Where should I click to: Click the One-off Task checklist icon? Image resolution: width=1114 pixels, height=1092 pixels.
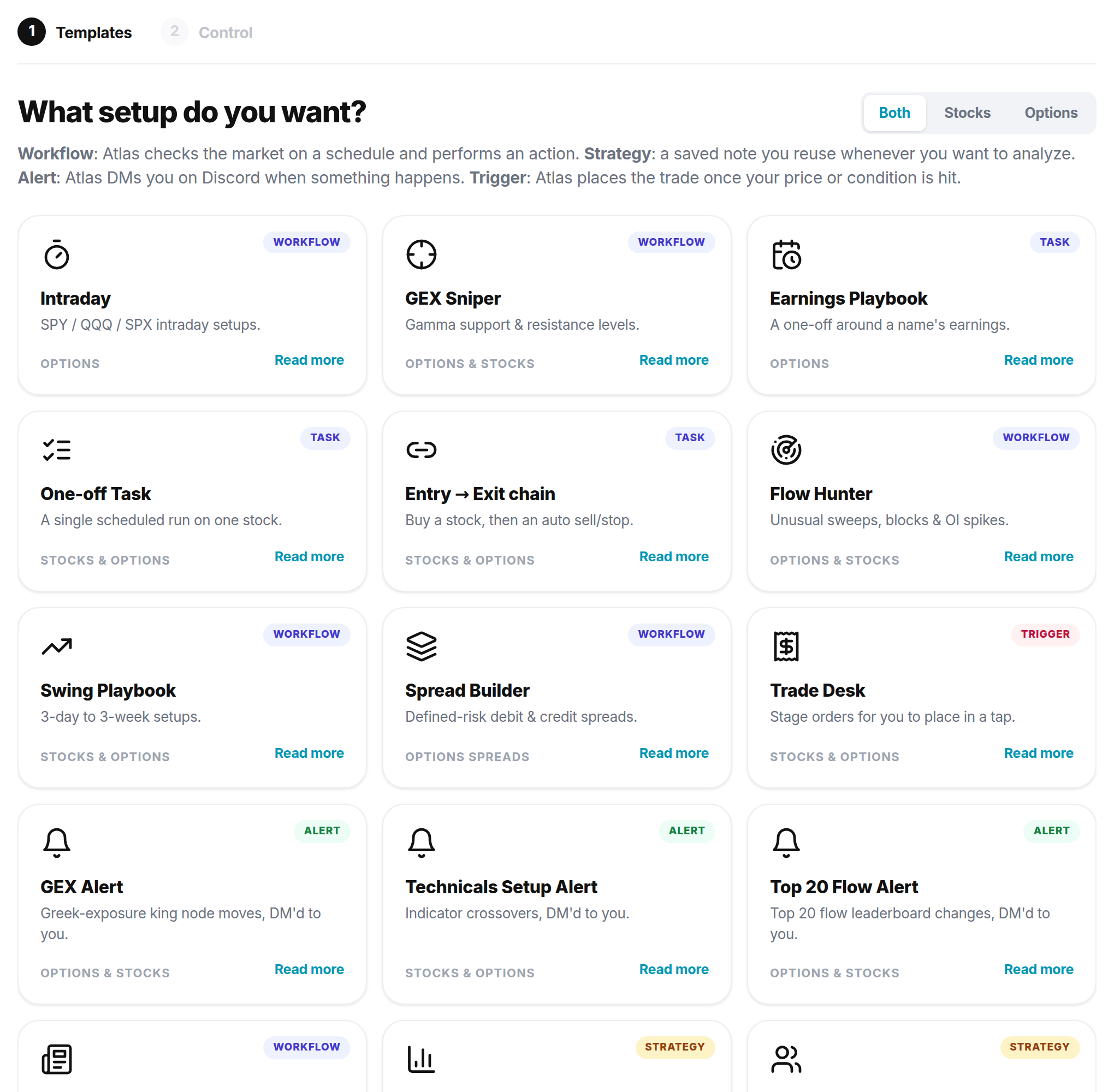pos(57,450)
